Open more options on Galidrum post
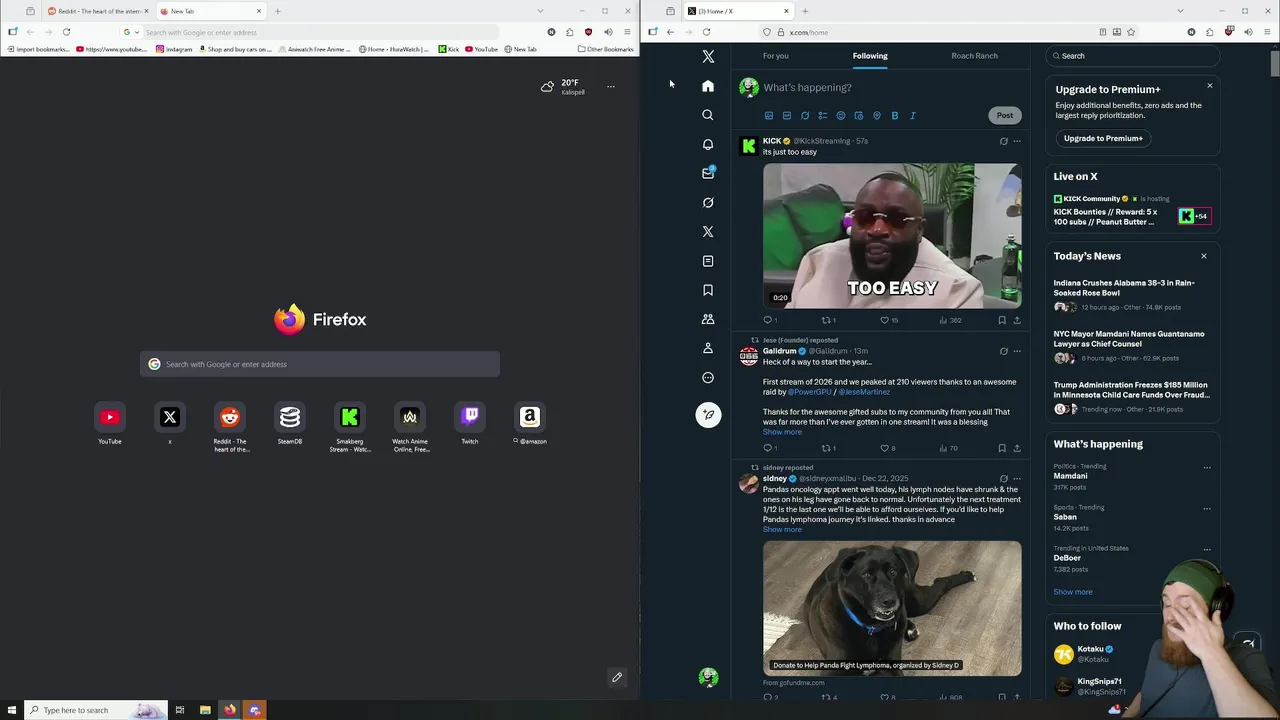This screenshot has height=720, width=1280. click(x=1017, y=351)
